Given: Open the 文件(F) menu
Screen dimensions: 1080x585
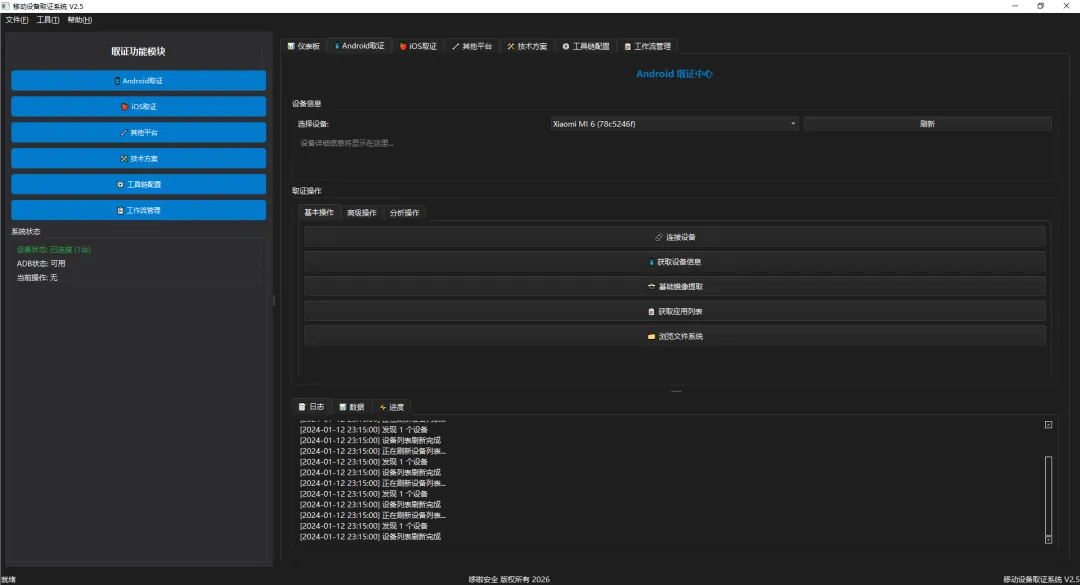Looking at the screenshot, I should pyautogui.click(x=17, y=20).
